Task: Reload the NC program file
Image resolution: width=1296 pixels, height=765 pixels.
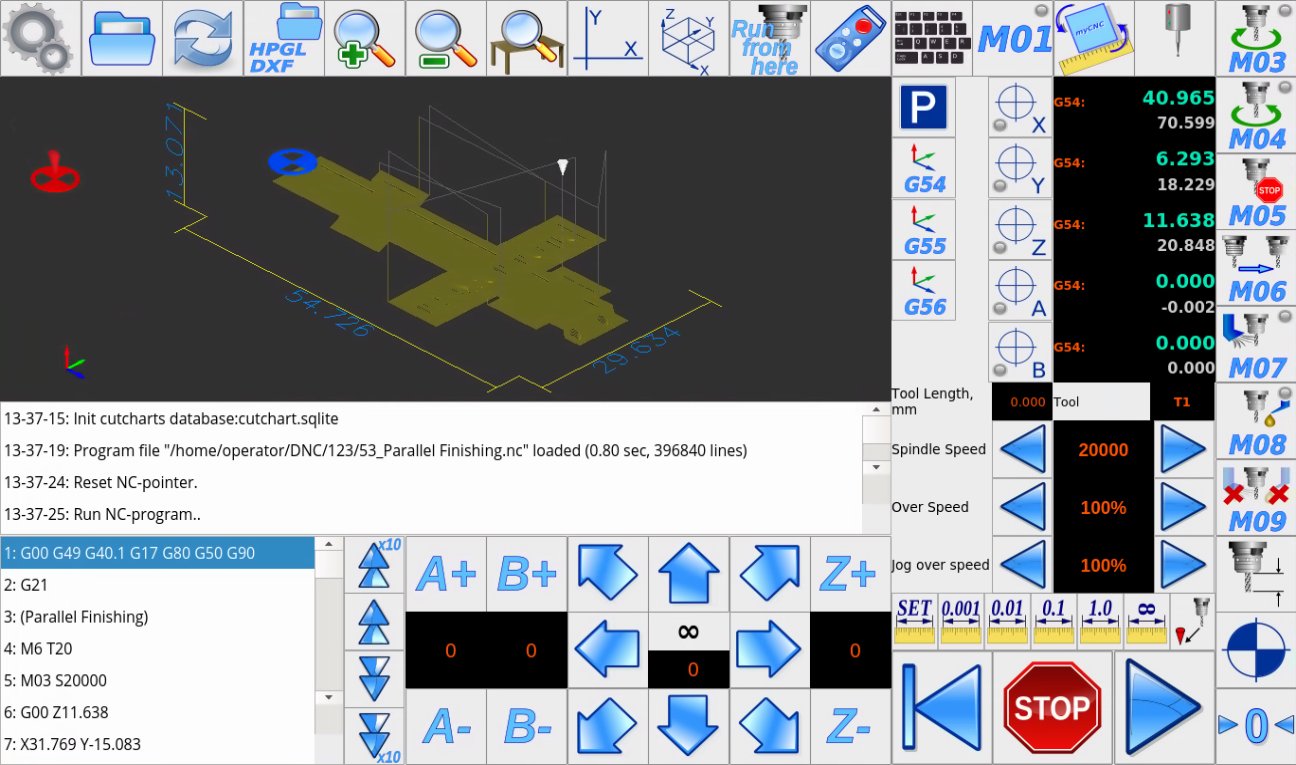Action: [x=203, y=38]
